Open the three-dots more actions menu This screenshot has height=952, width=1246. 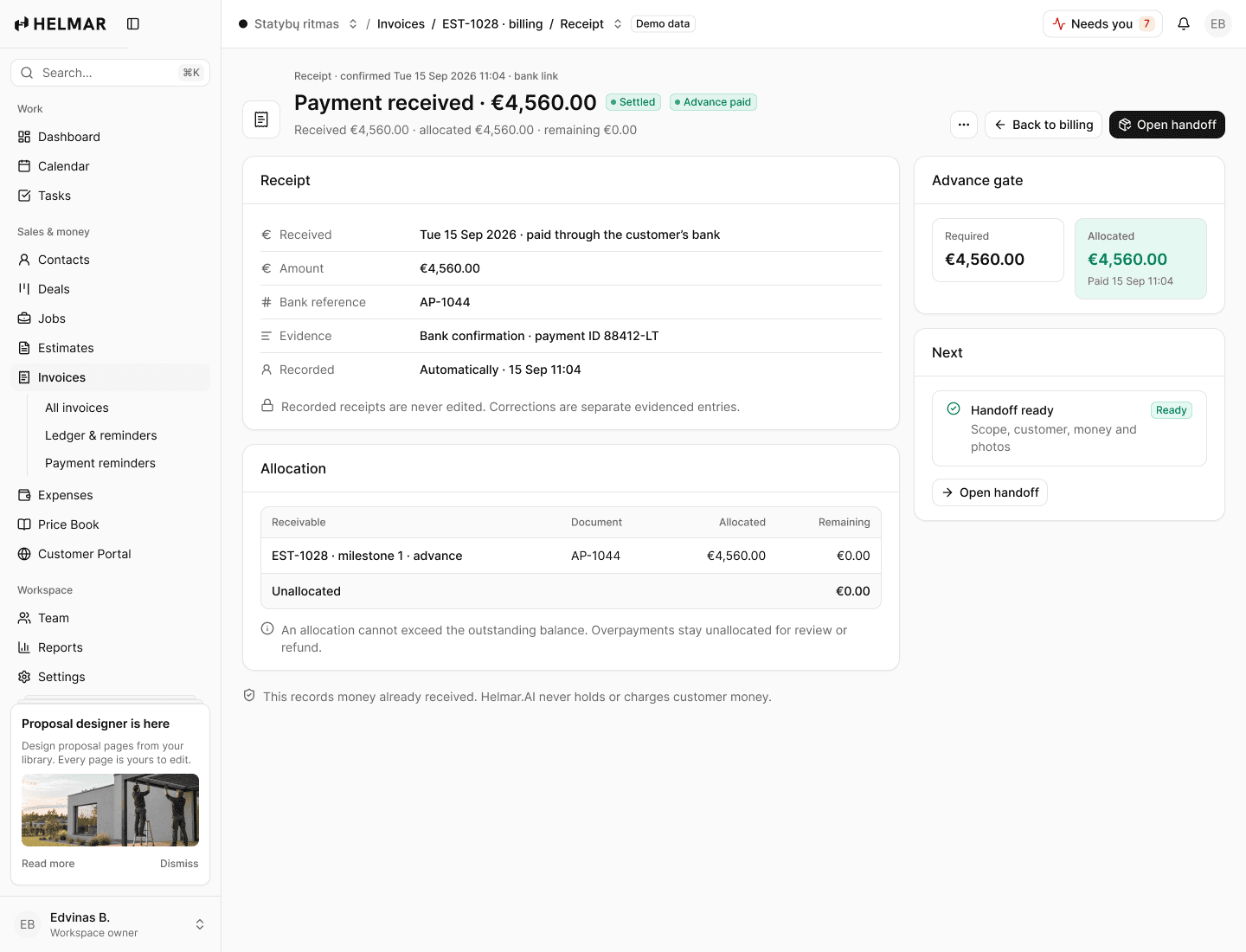click(x=964, y=125)
